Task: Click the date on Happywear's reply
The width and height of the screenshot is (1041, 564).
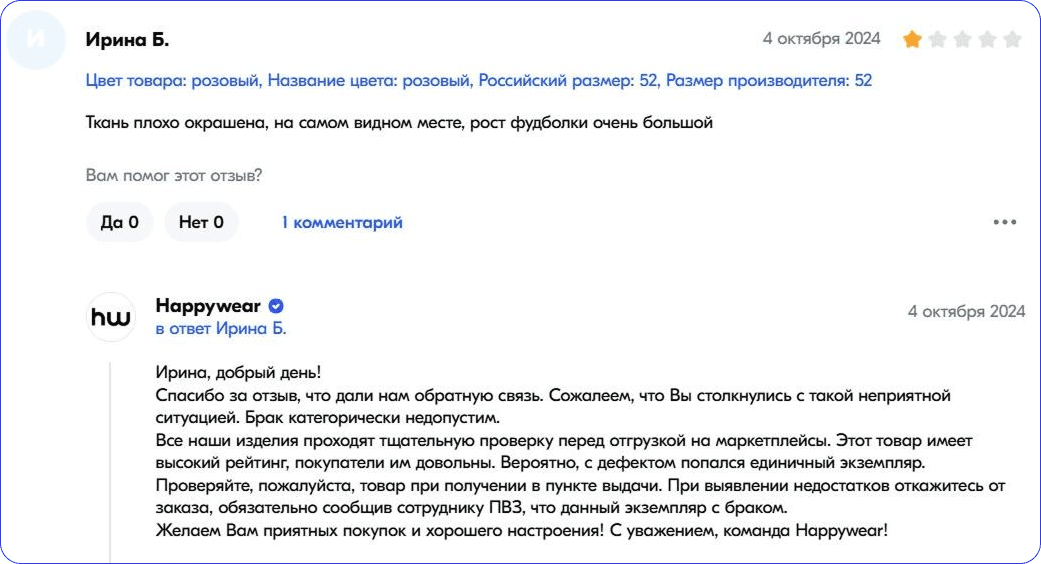Action: point(966,311)
